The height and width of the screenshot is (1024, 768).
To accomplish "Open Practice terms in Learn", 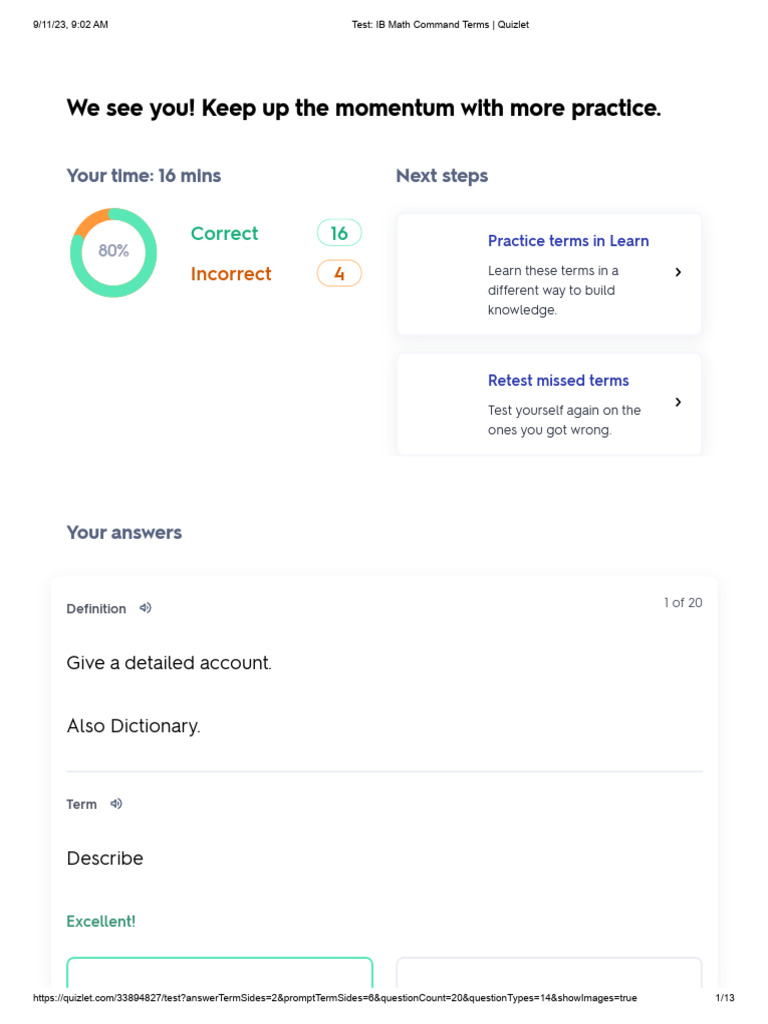I will coord(568,241).
